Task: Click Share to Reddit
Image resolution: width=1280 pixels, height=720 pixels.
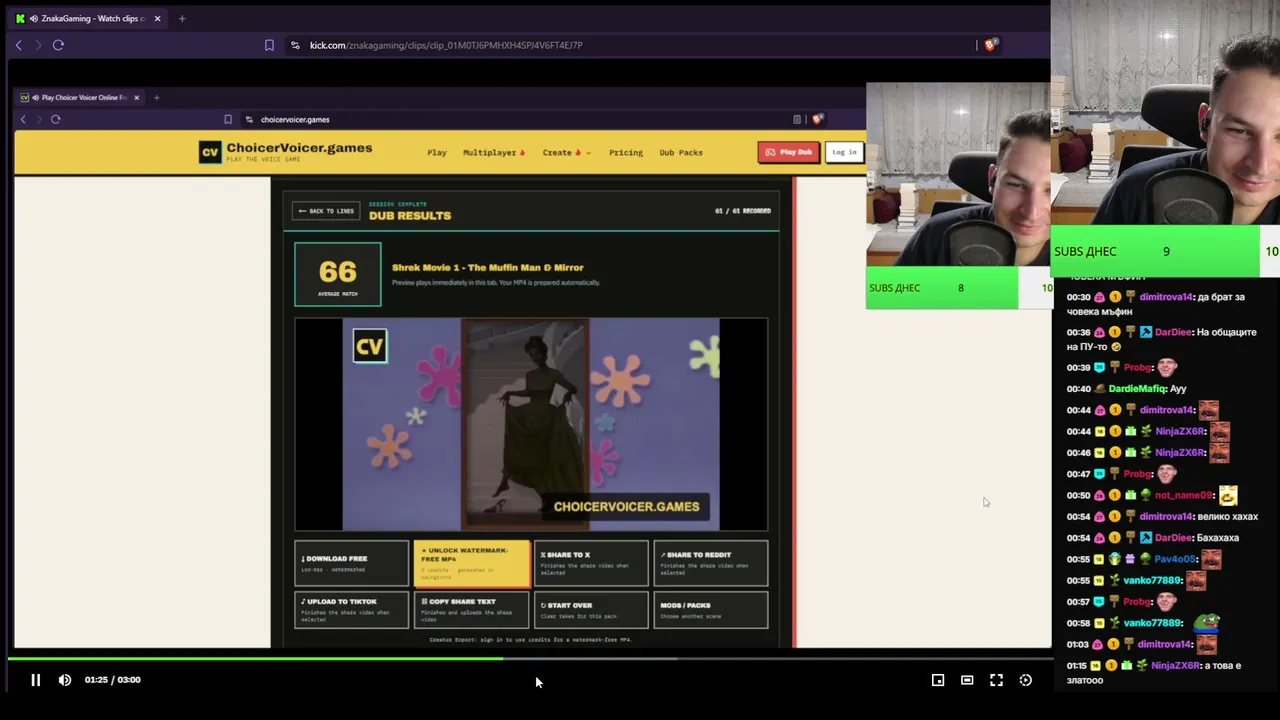Action: tap(711, 563)
